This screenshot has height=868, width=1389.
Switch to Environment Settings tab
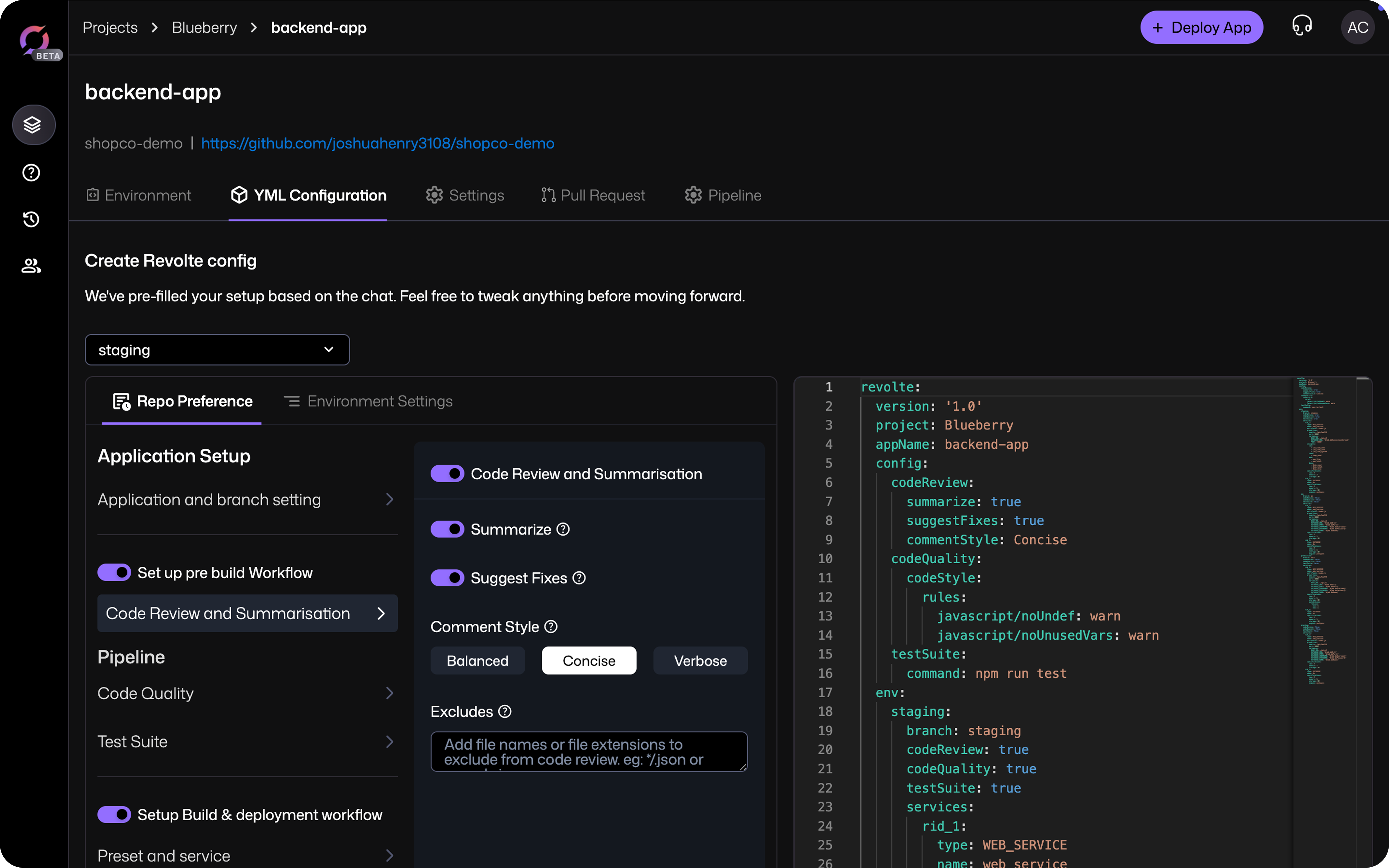click(369, 401)
